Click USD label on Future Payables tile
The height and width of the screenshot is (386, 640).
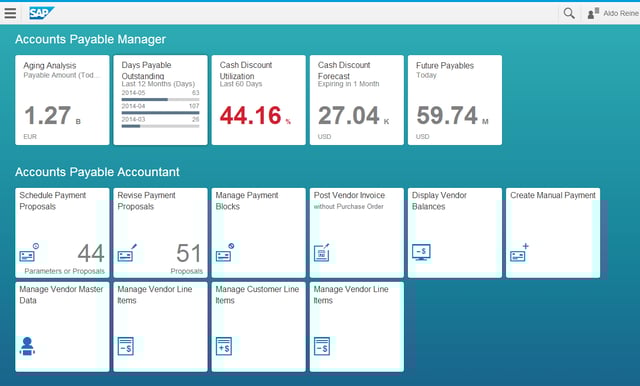coord(422,137)
